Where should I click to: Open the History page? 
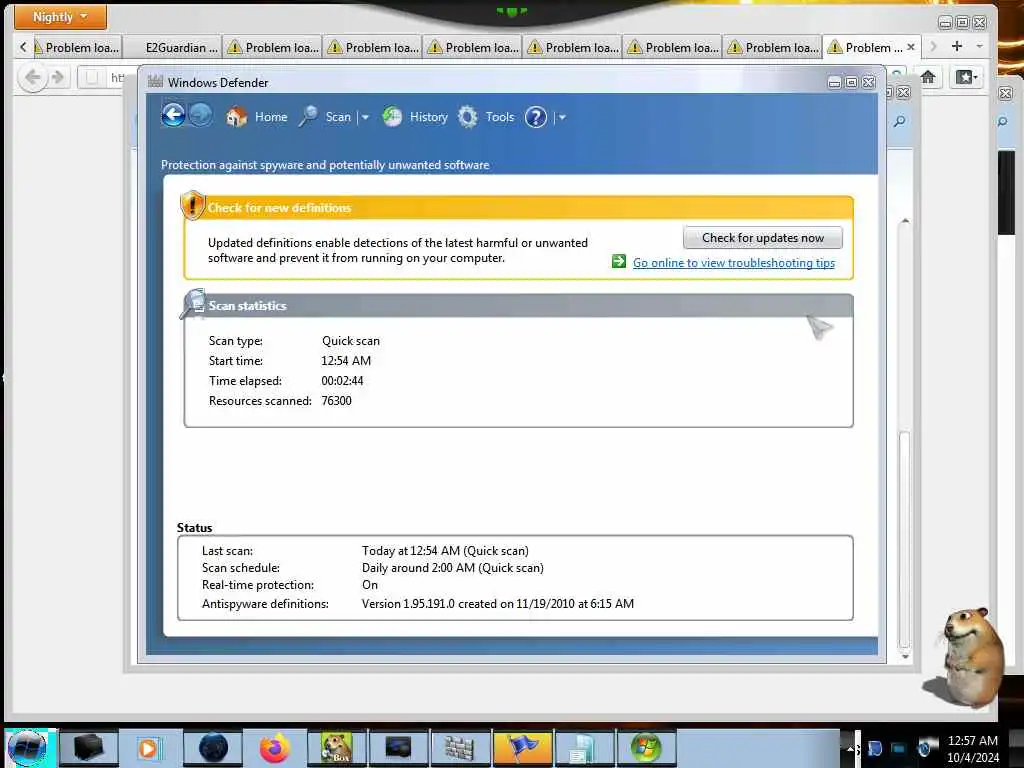tap(428, 117)
